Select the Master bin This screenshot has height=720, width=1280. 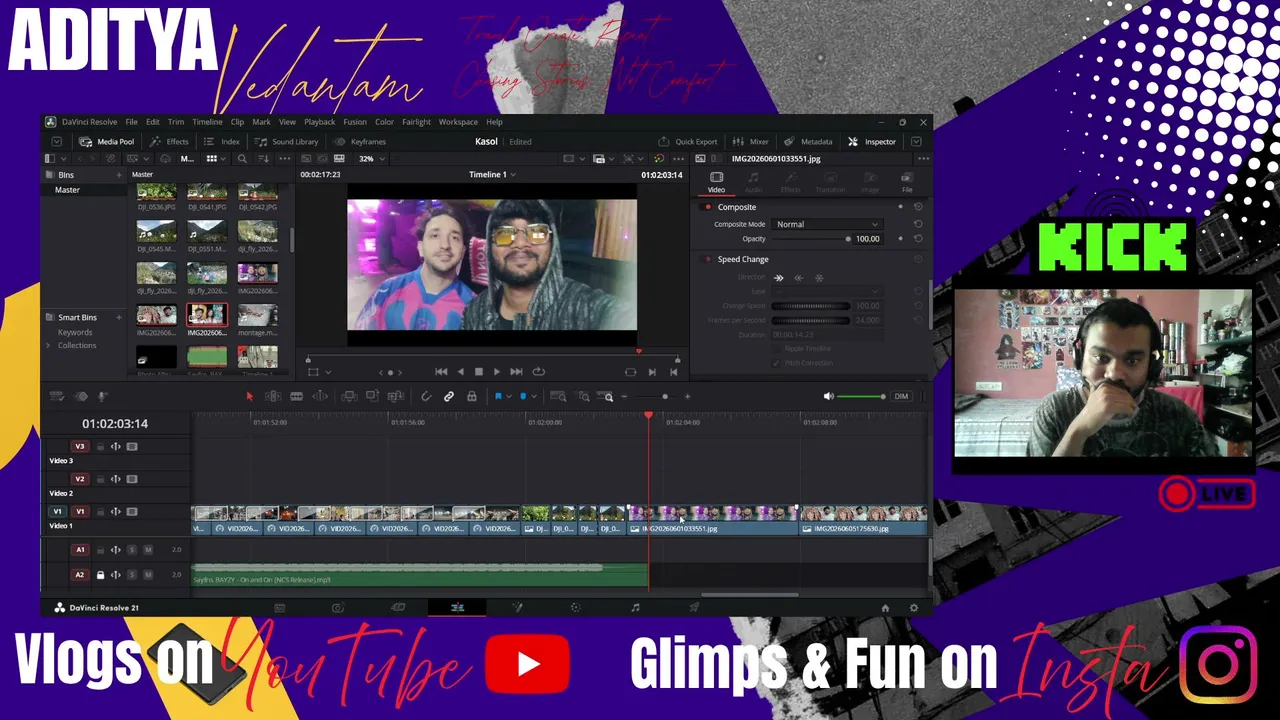pyautogui.click(x=67, y=190)
